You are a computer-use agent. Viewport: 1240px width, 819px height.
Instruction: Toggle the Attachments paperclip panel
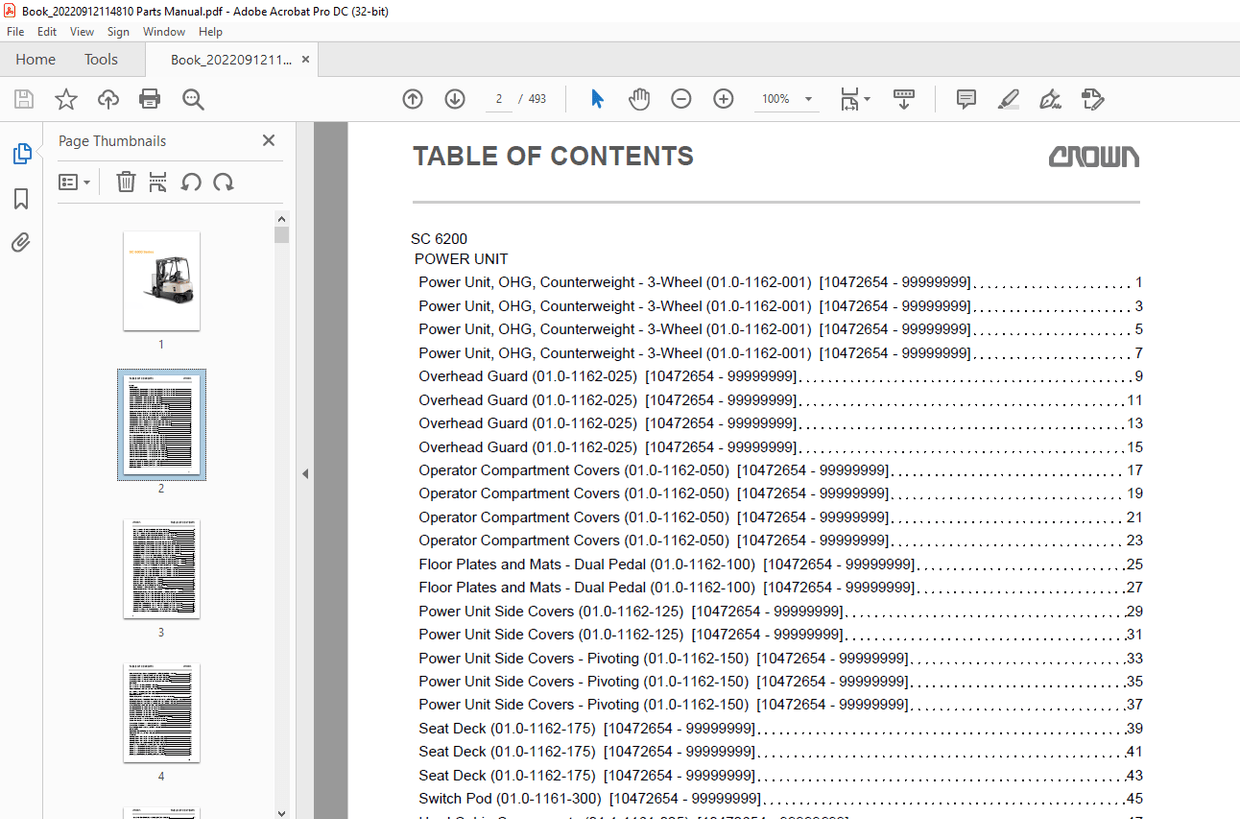point(21,243)
